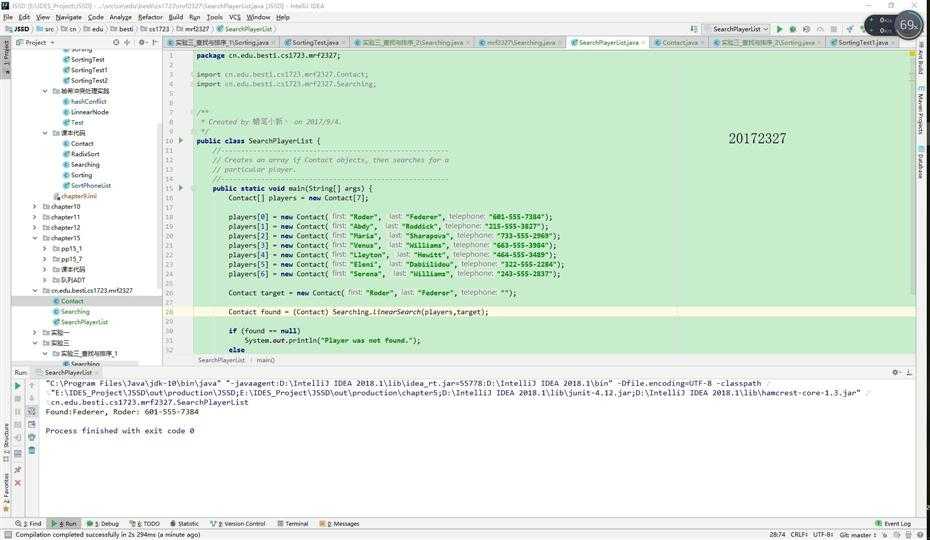This screenshot has width=930, height=540.
Task: Click the main() breadcrumb below the editor
Action: click(265, 360)
